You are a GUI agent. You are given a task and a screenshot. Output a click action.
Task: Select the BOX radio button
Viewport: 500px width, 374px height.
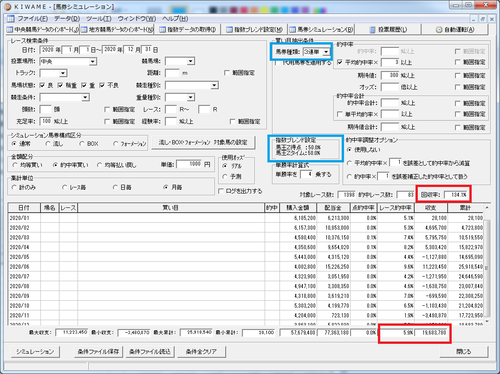pos(82,144)
